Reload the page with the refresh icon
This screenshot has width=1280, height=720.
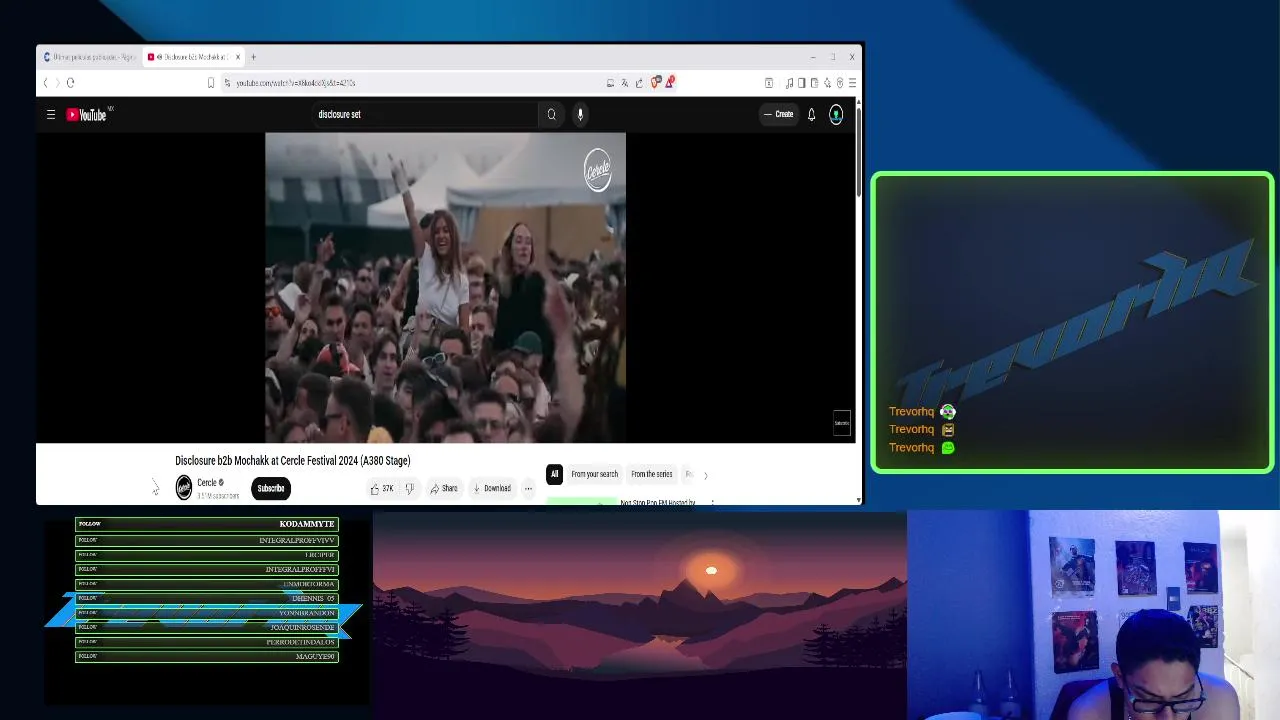[x=70, y=83]
